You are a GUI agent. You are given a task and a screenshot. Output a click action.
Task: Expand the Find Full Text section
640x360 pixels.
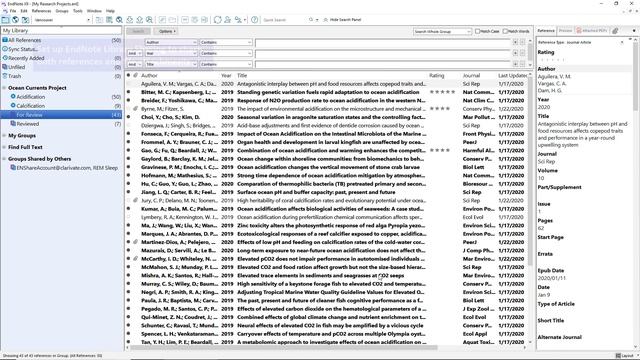4,147
